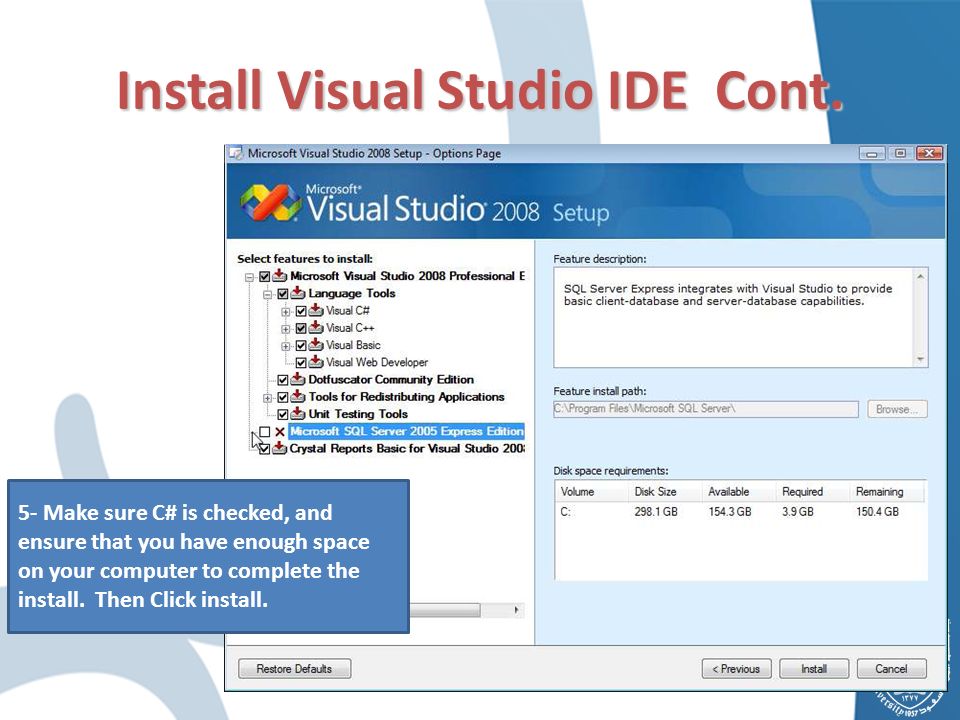This screenshot has width=960, height=720.
Task: Close the setup window
Action: point(929,153)
